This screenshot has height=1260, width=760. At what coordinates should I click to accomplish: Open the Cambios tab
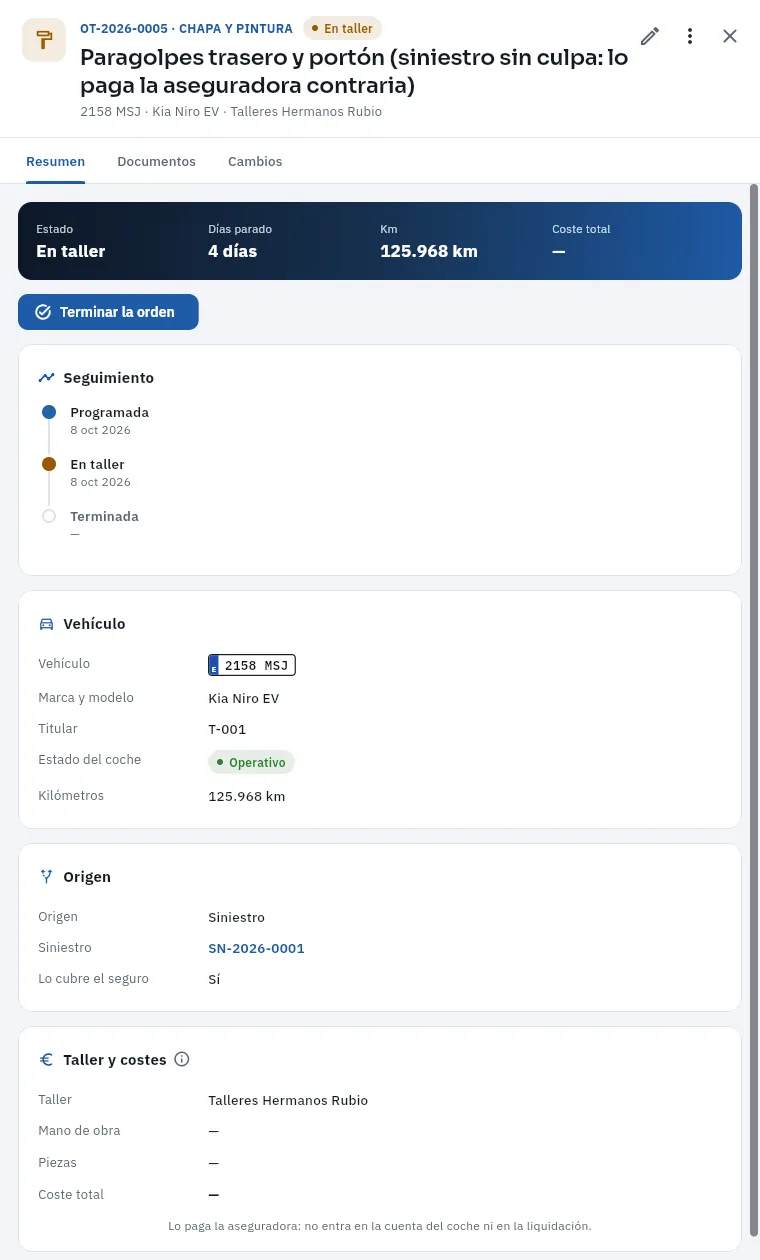255,161
